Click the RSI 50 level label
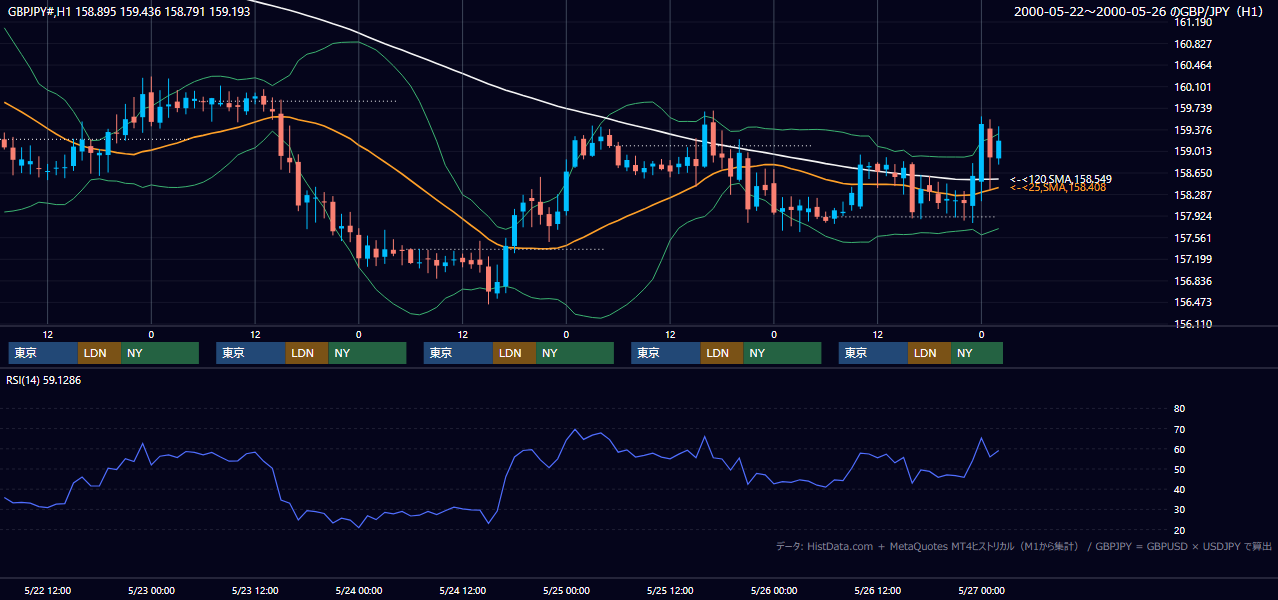Viewport: 1278px width, 600px height. (1180, 470)
